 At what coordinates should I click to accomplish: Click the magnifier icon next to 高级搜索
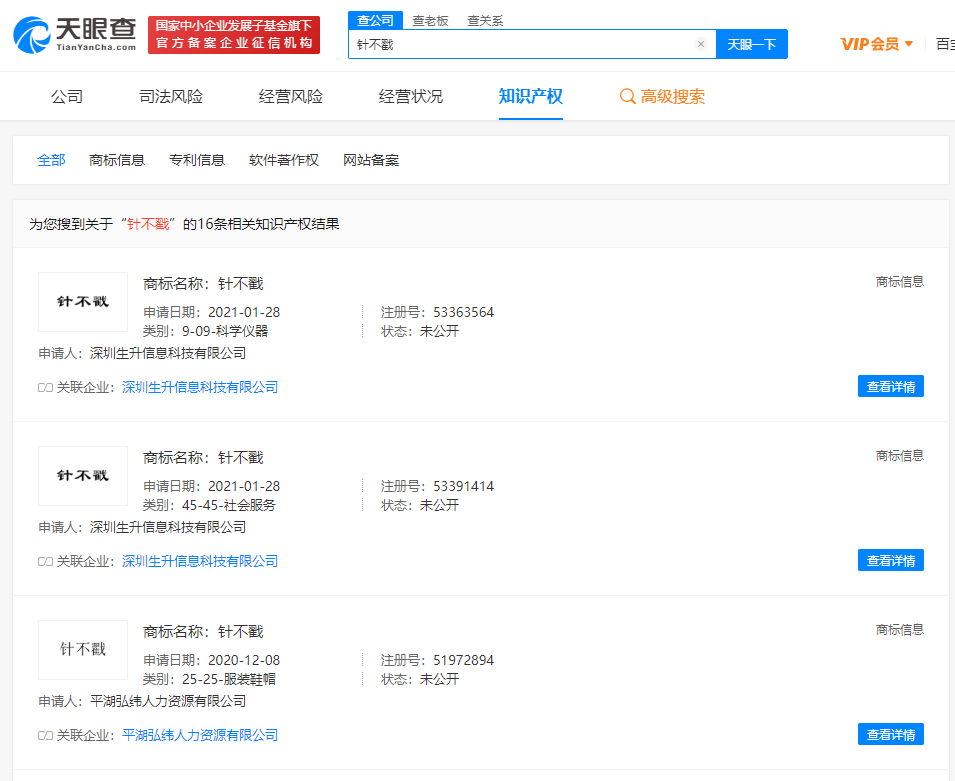coord(627,96)
